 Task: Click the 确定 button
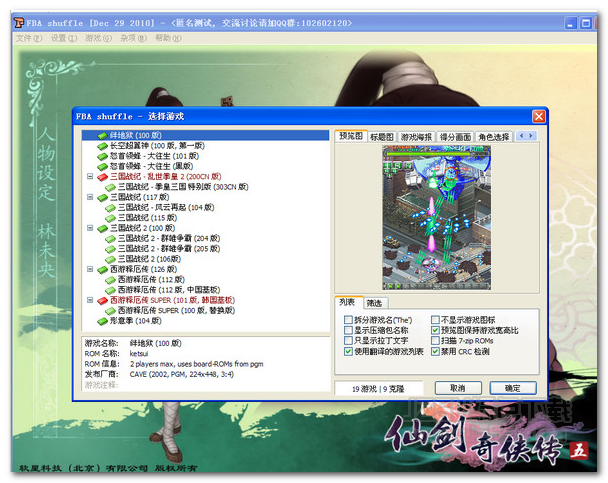(513, 388)
